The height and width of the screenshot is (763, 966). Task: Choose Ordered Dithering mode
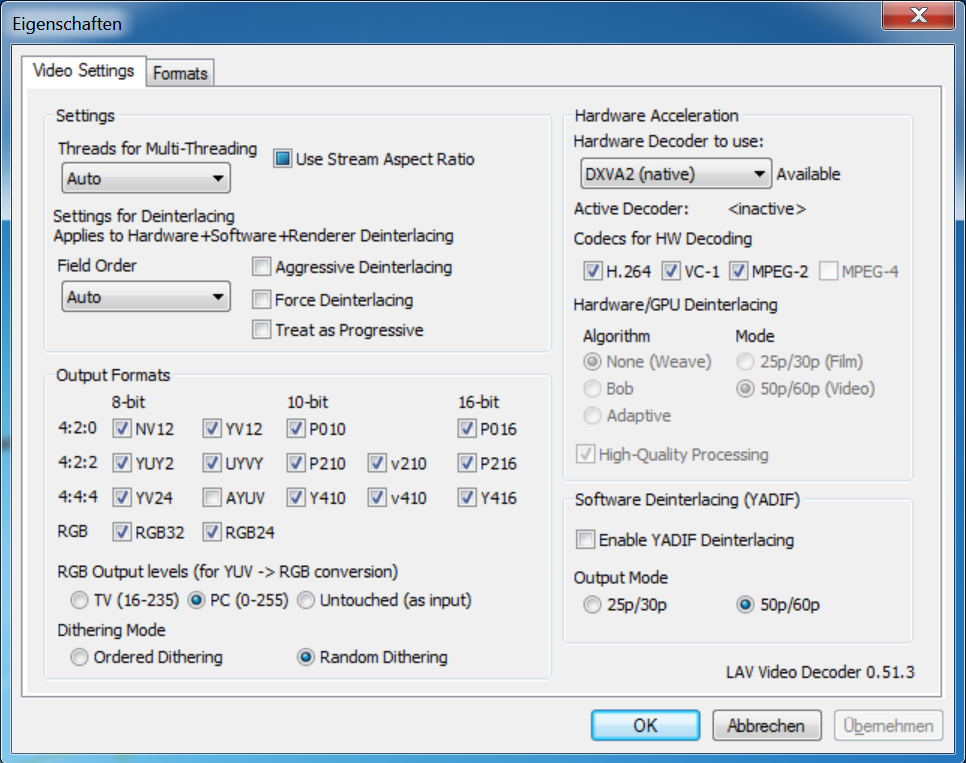pyautogui.click(x=79, y=658)
